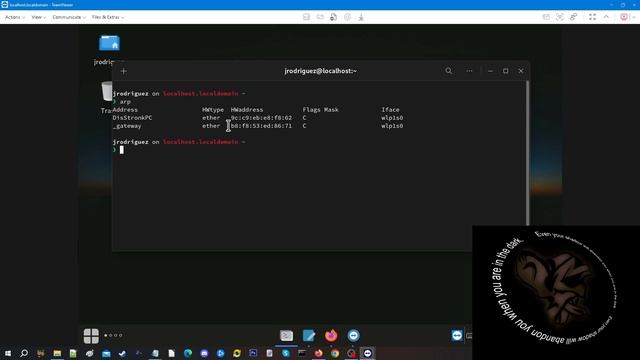Launch Firefox from the remote dock

tap(331, 336)
